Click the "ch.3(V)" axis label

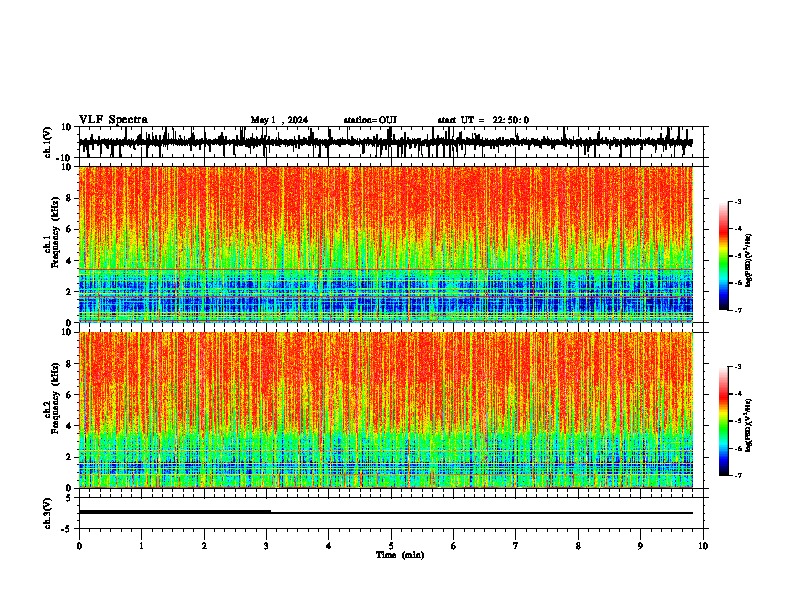pyautogui.click(x=48, y=514)
